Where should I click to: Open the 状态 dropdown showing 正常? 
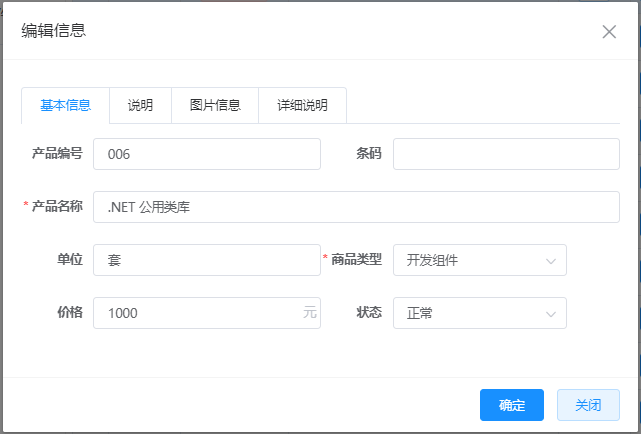480,313
